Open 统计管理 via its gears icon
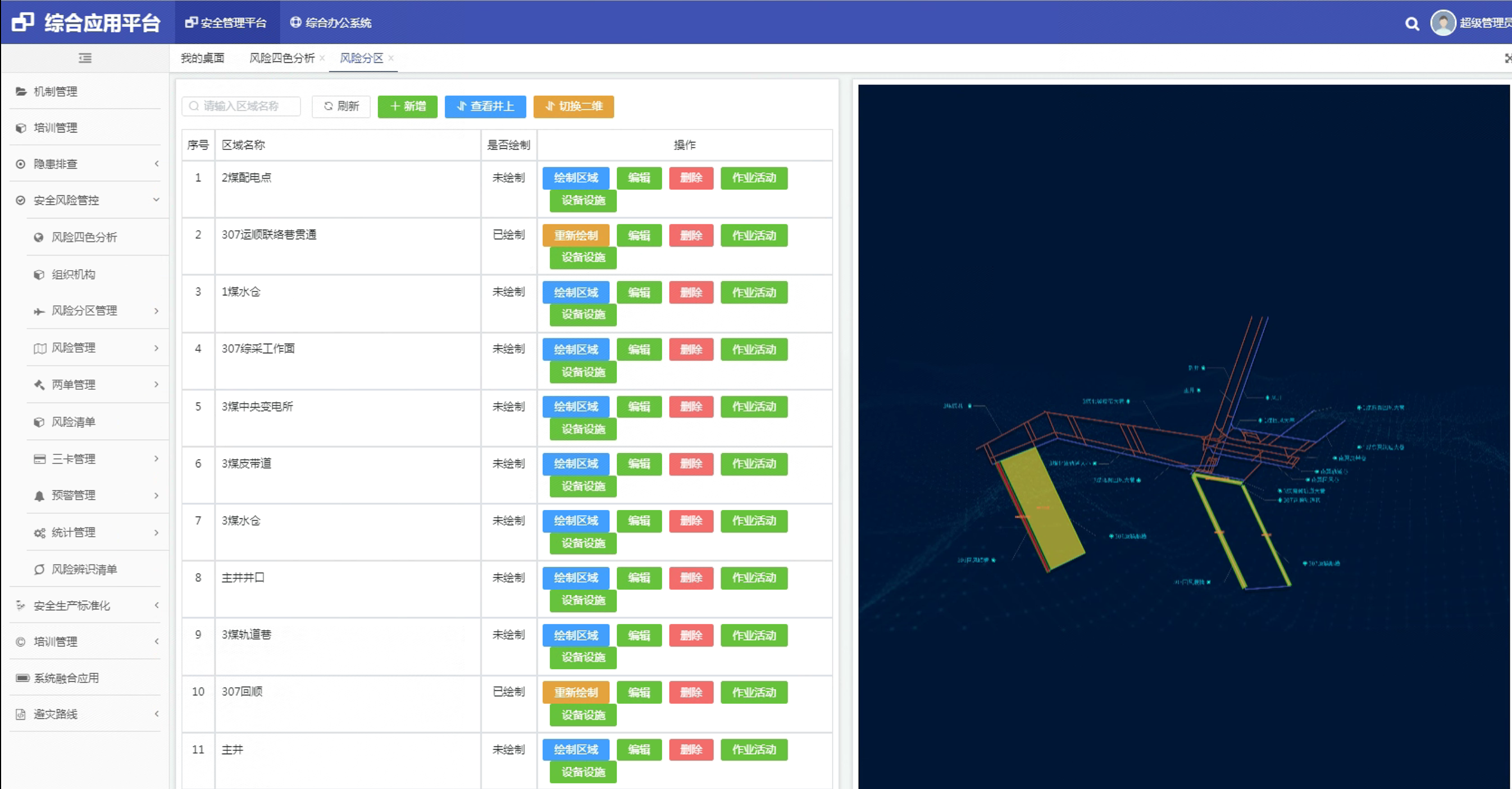The width and height of the screenshot is (1512, 789). pyautogui.click(x=39, y=533)
